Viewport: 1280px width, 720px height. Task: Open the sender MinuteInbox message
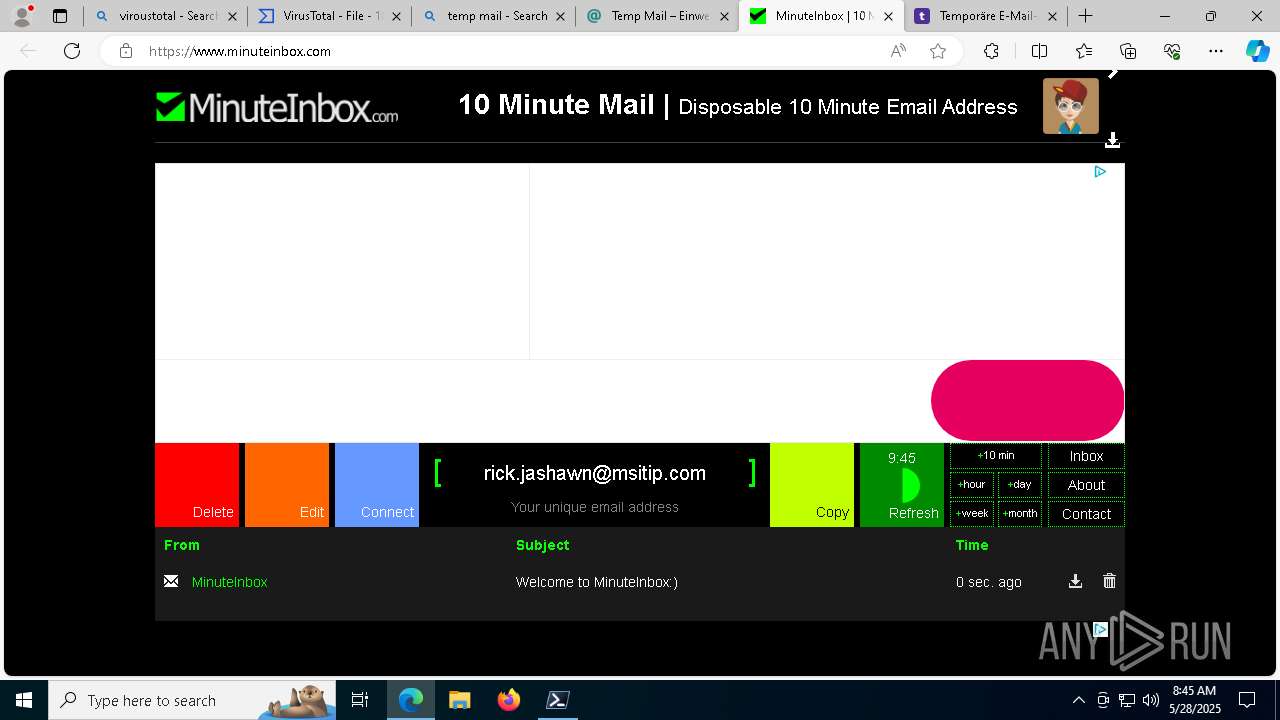tap(229, 582)
